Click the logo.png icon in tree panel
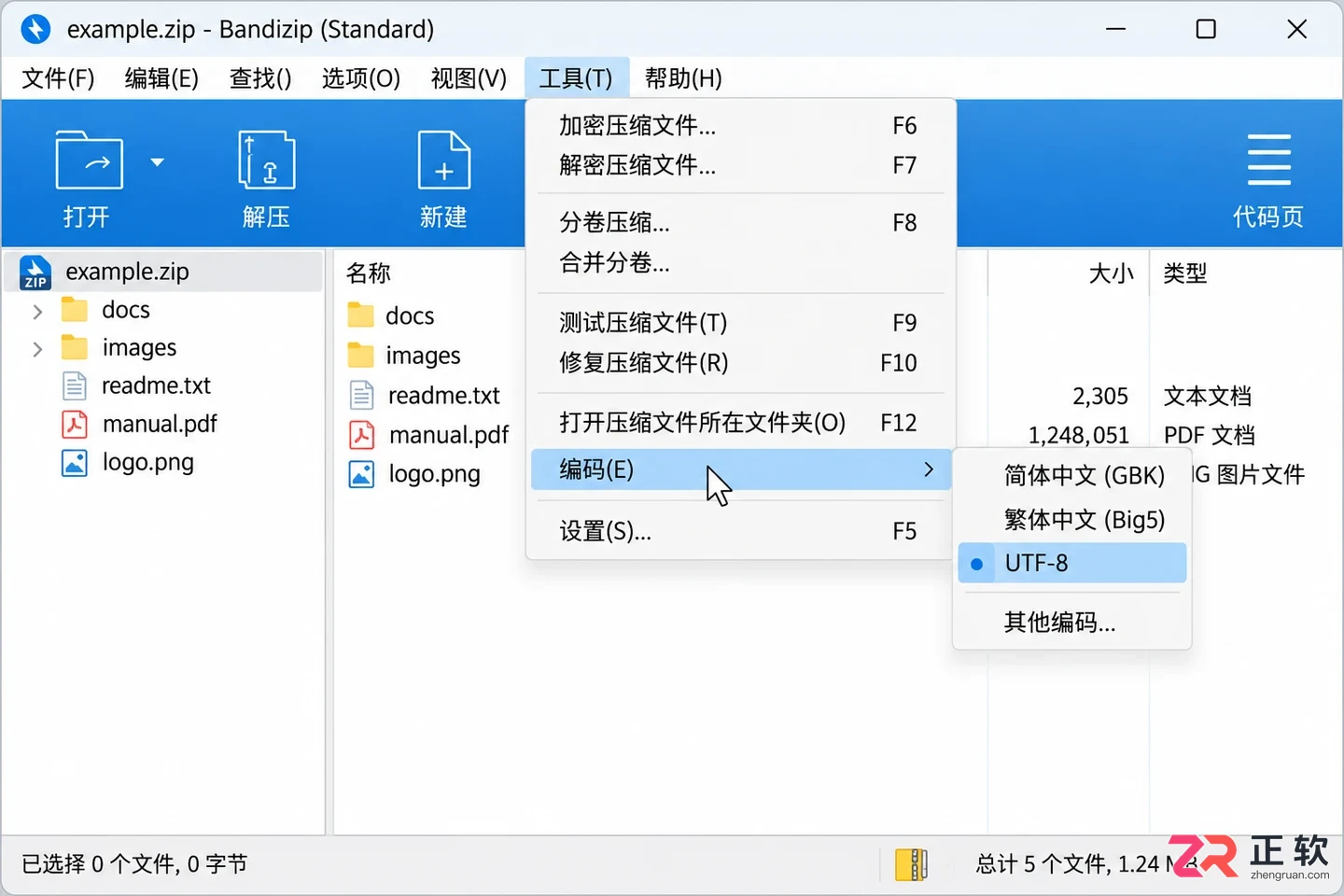 pyautogui.click(x=75, y=463)
